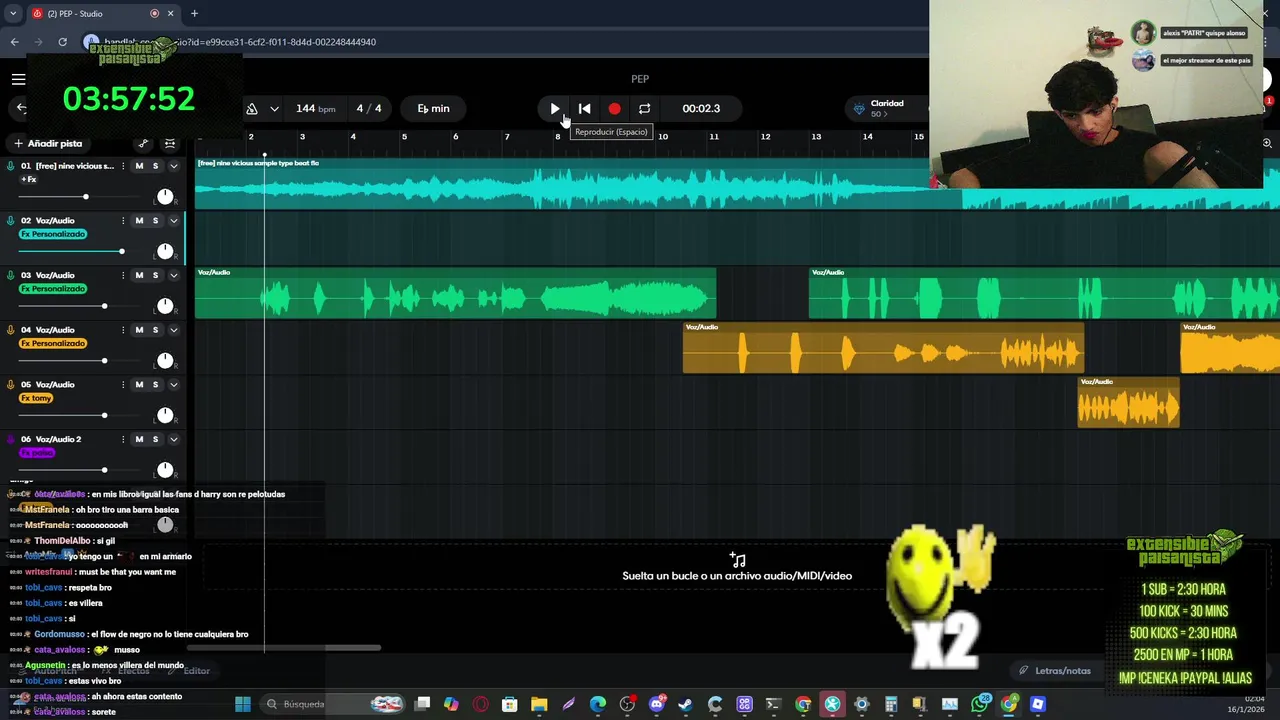The image size is (1280, 720).
Task: Adjust track 01 pan knob
Action: [x=165, y=196]
